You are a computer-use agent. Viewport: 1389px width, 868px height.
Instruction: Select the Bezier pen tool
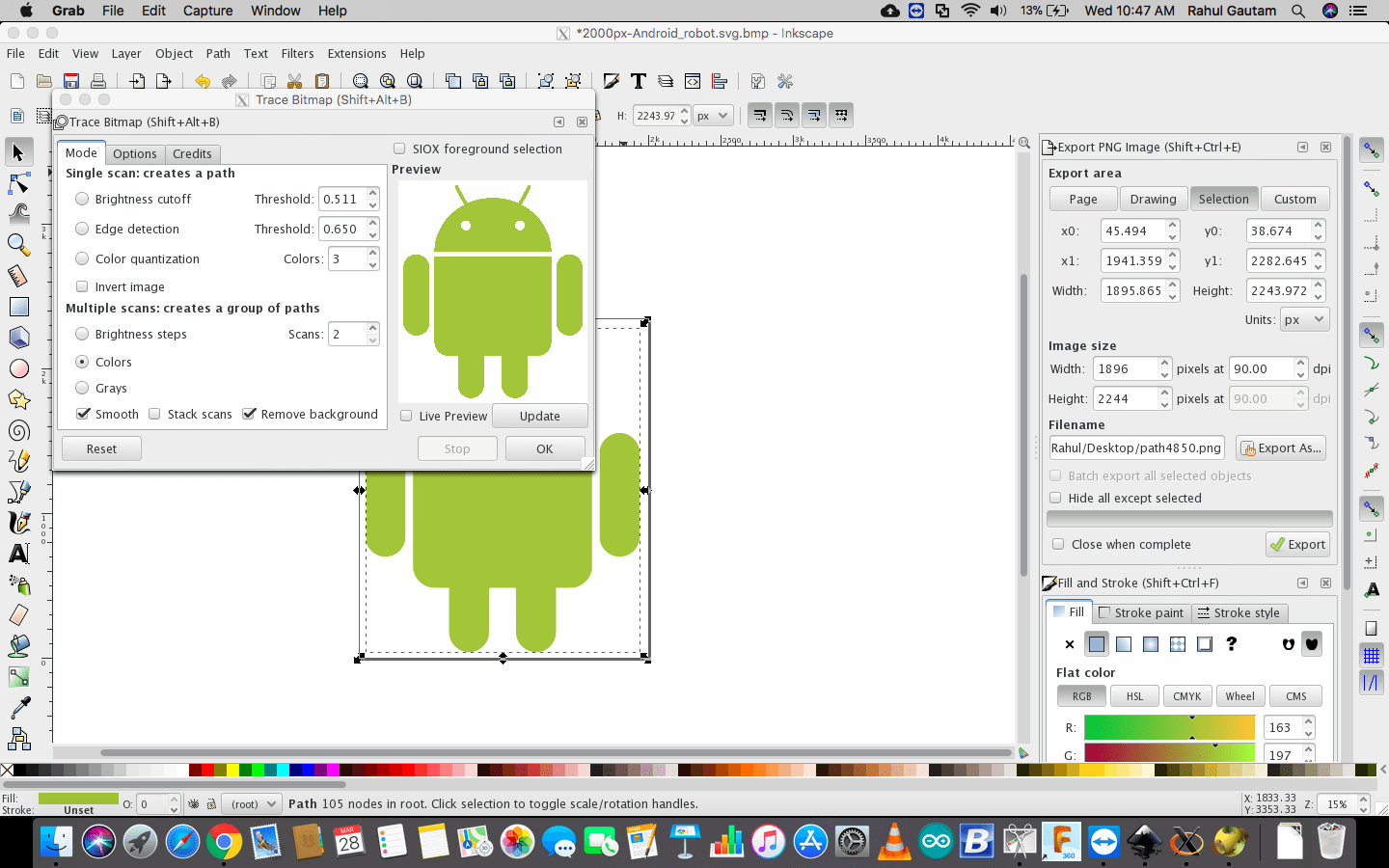point(18,492)
